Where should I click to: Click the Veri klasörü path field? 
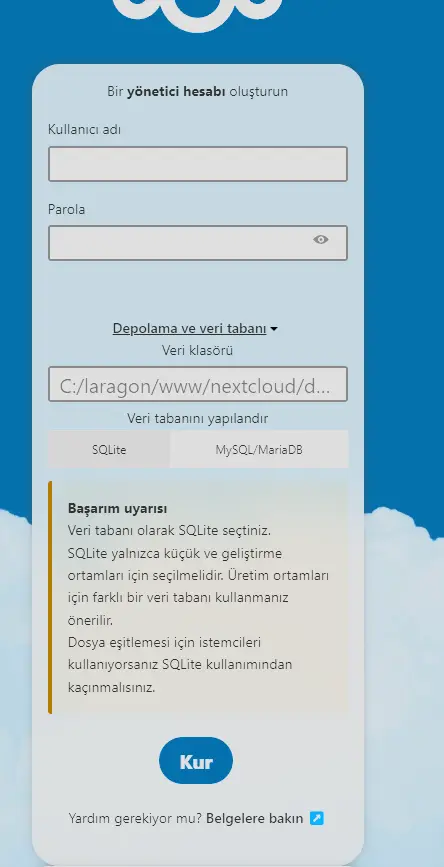pos(197,384)
